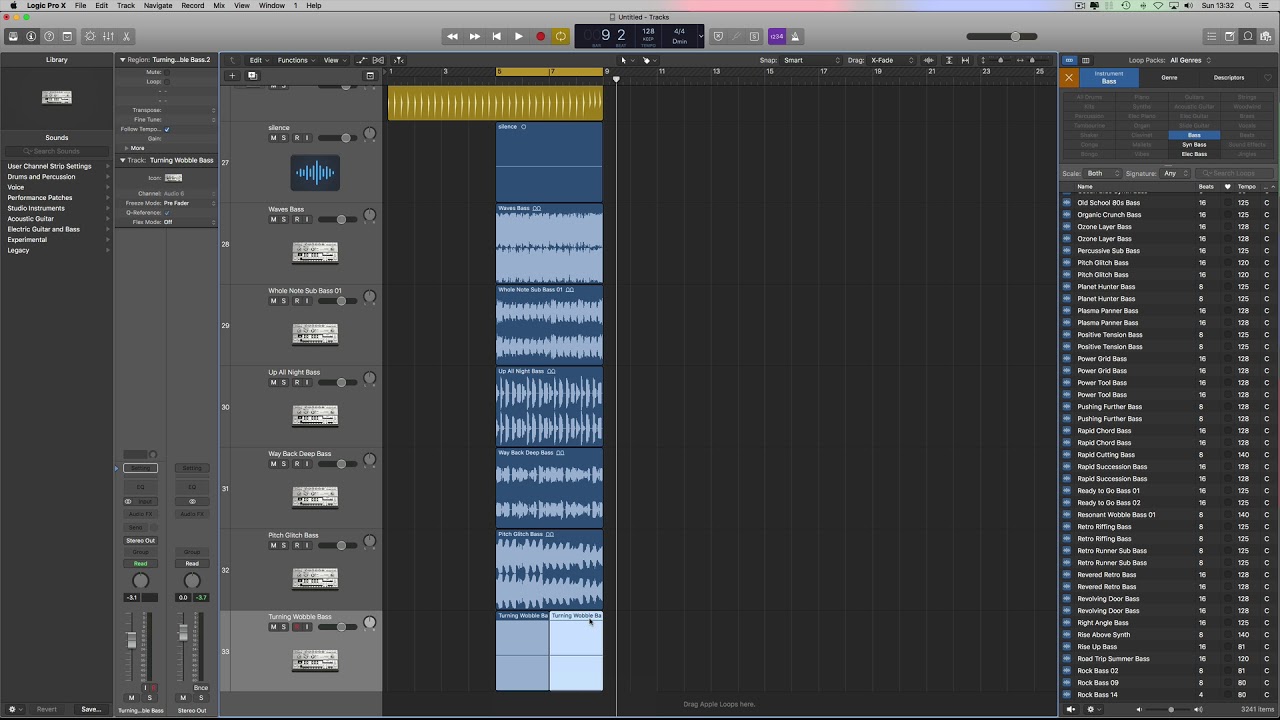1280x720 pixels.
Task: Click the Save button in the Library
Action: 91,709
